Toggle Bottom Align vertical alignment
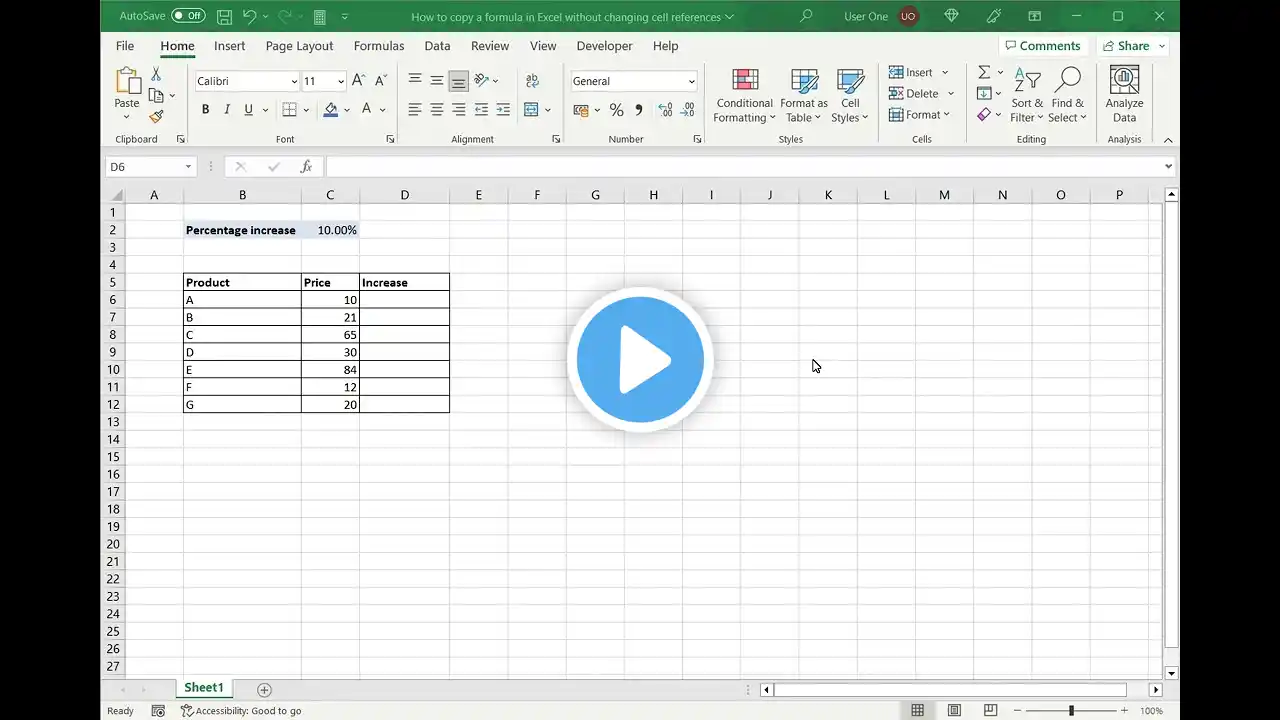 tap(458, 81)
